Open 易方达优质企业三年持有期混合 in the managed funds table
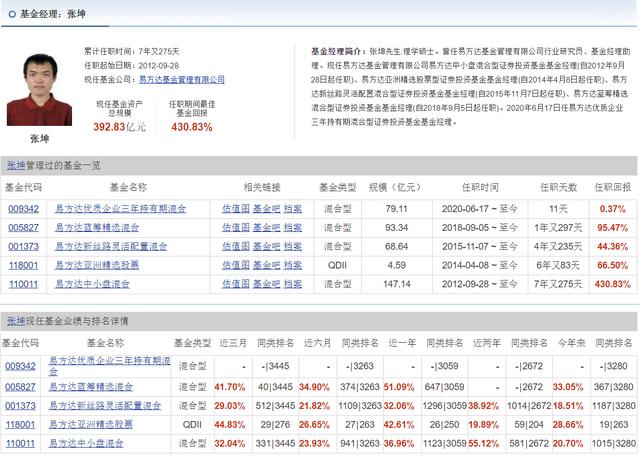Screen dimensions: 640x456 click(x=120, y=209)
